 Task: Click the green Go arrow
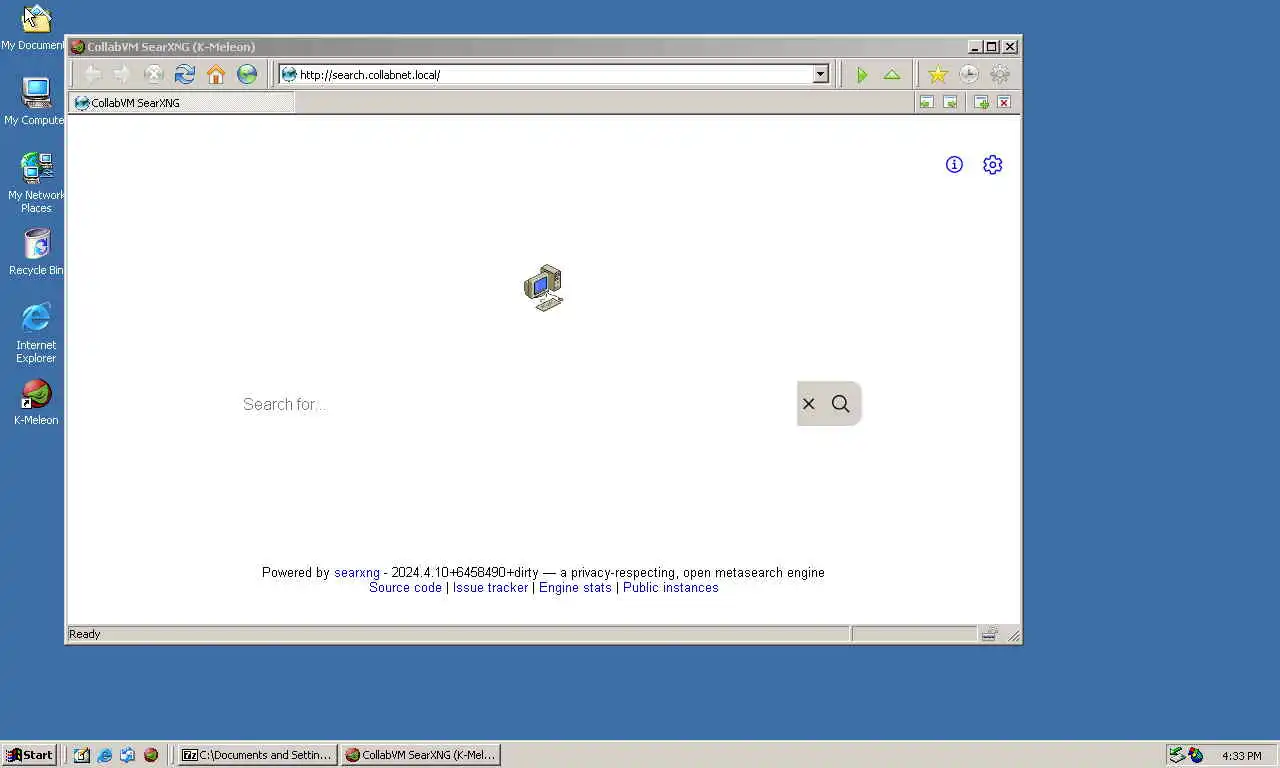(x=861, y=74)
